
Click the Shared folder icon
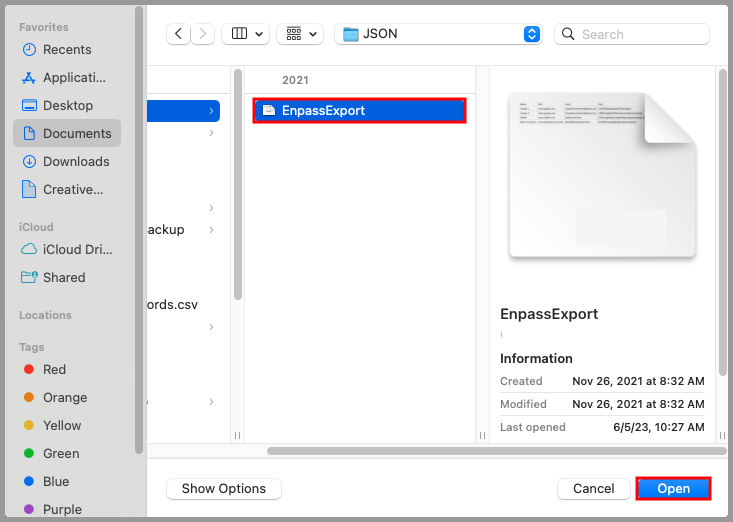[29, 277]
